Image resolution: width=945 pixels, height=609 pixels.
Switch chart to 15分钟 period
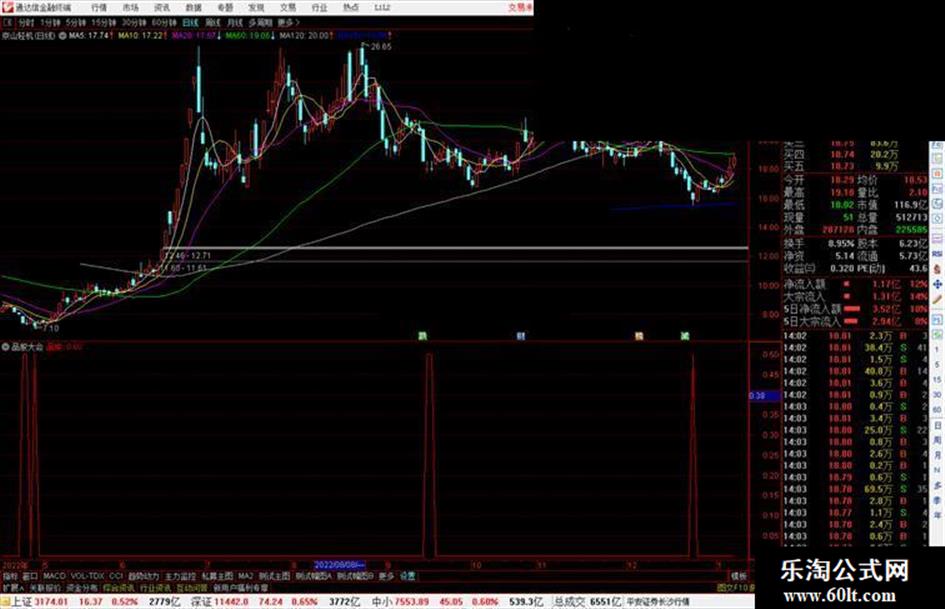(x=104, y=22)
